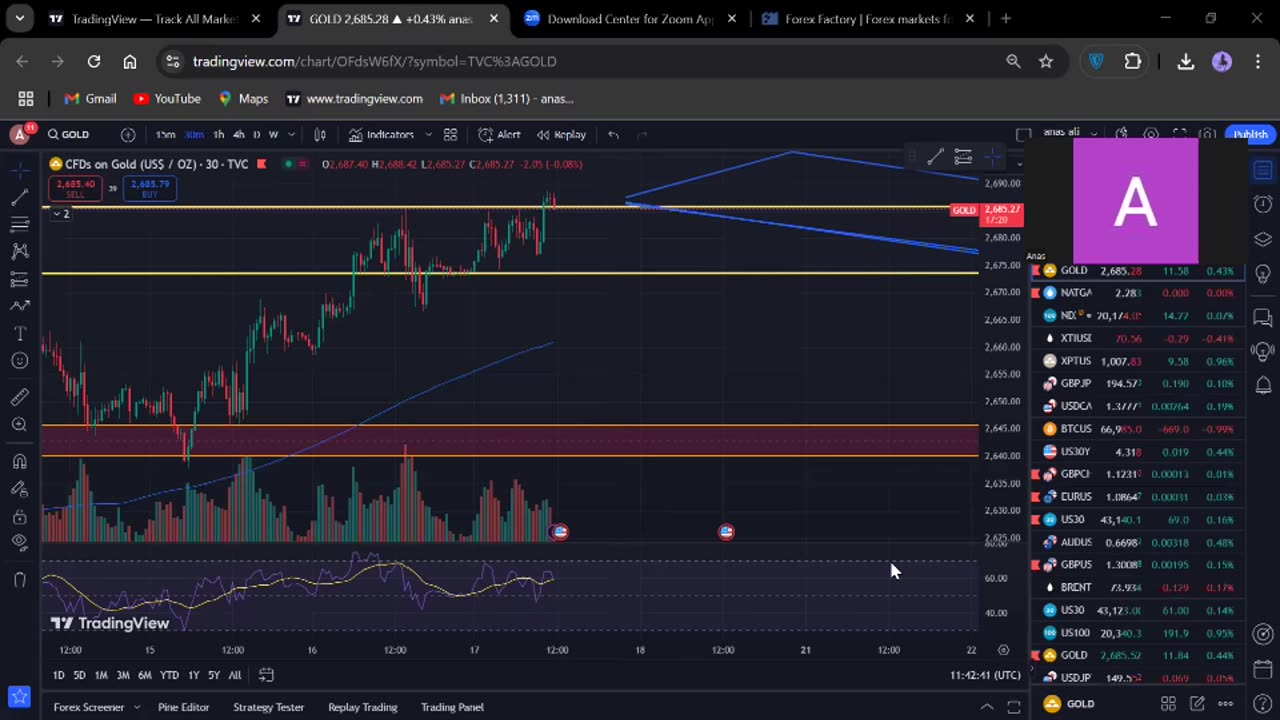1280x720 pixels.
Task: Toggle hide all drawings eye icon
Action: pos(19,543)
